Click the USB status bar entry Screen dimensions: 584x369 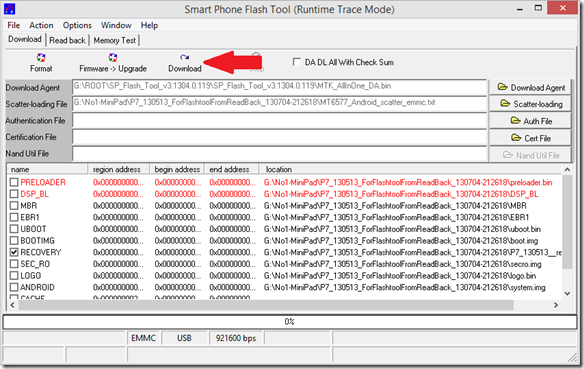tap(184, 338)
